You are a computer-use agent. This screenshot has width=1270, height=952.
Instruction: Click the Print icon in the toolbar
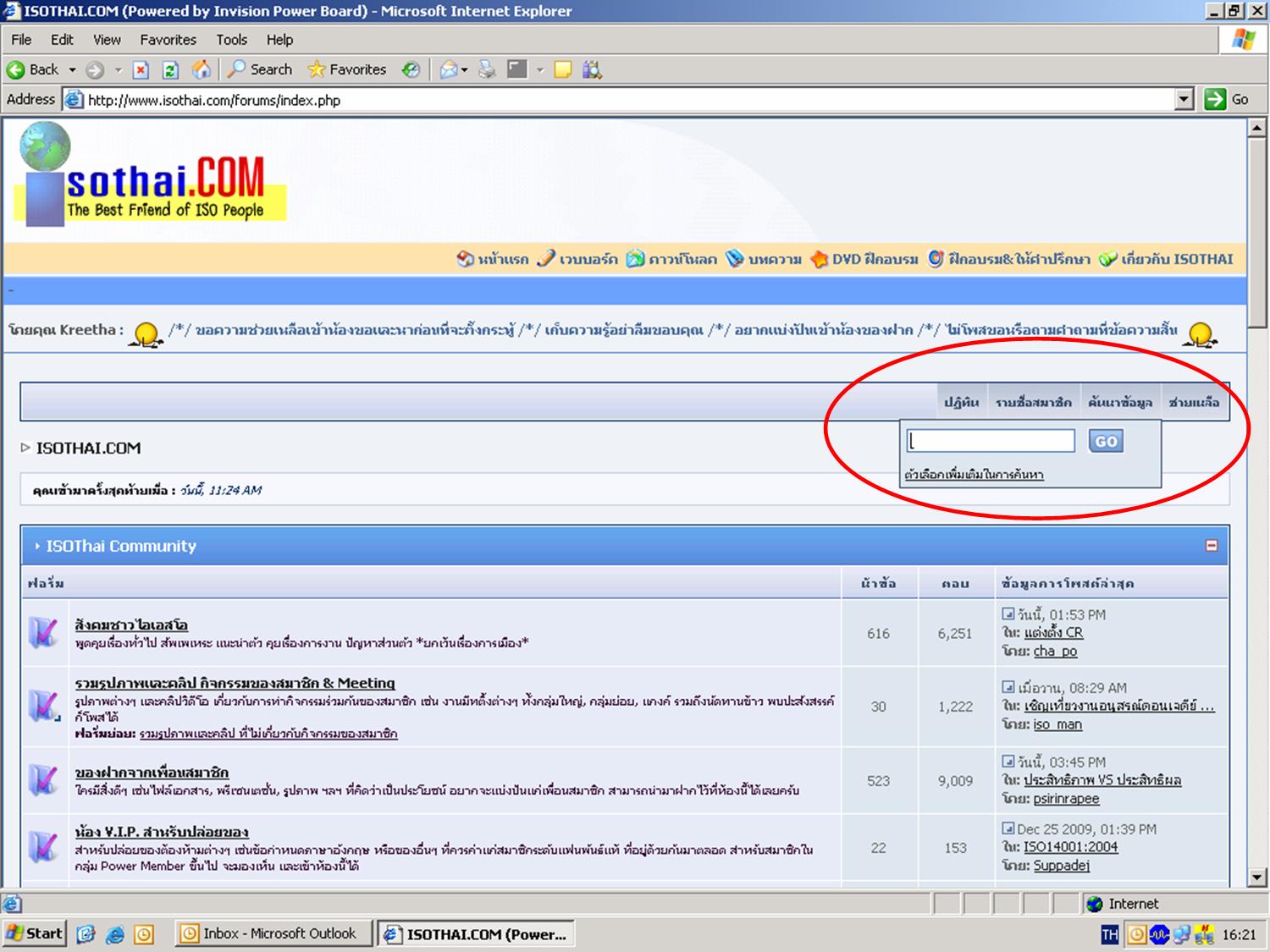[x=487, y=70]
